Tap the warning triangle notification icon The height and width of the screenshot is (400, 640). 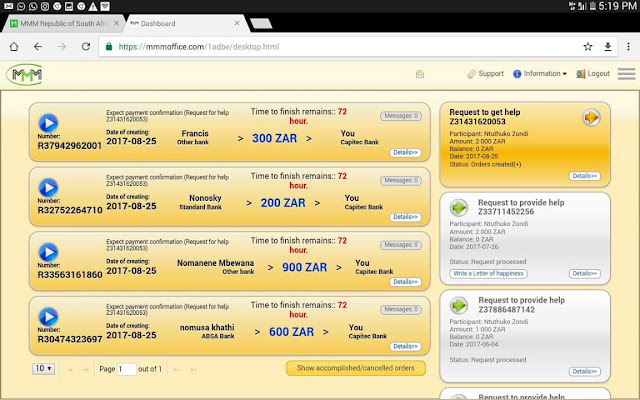tap(93, 6)
